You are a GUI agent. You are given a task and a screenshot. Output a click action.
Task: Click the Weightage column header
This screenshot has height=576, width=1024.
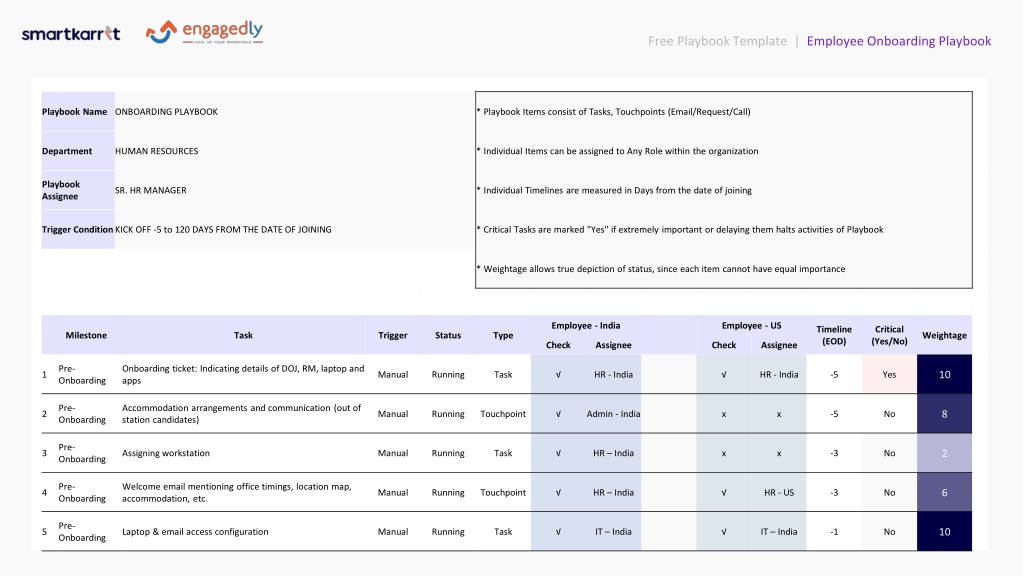pos(944,335)
